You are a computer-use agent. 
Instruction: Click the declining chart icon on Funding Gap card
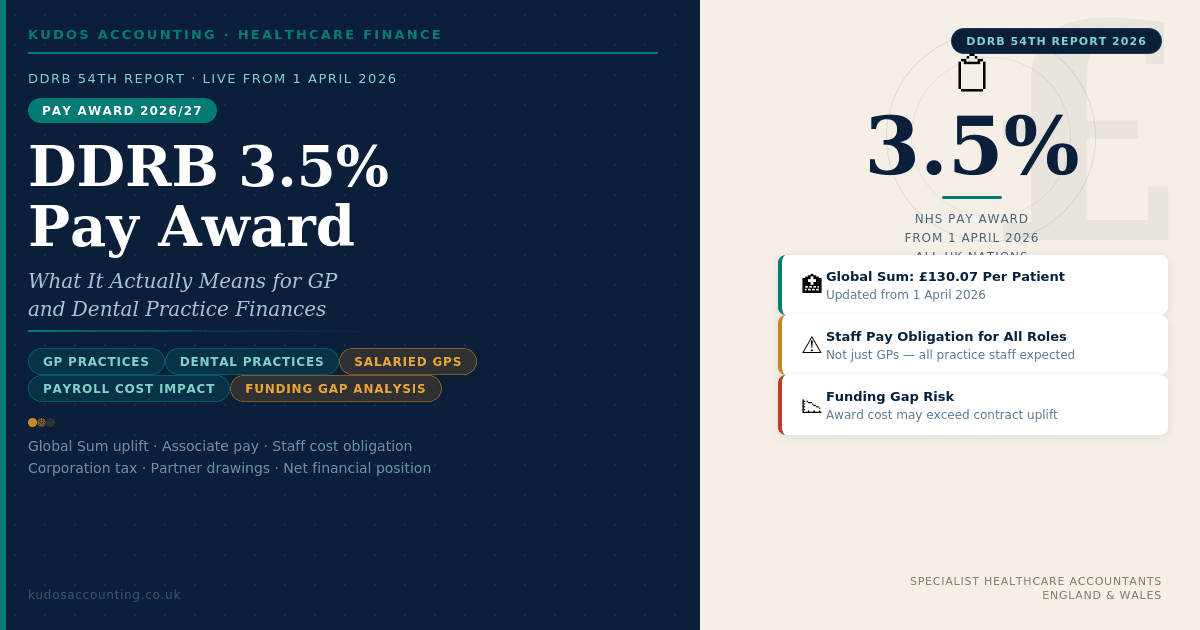point(812,405)
